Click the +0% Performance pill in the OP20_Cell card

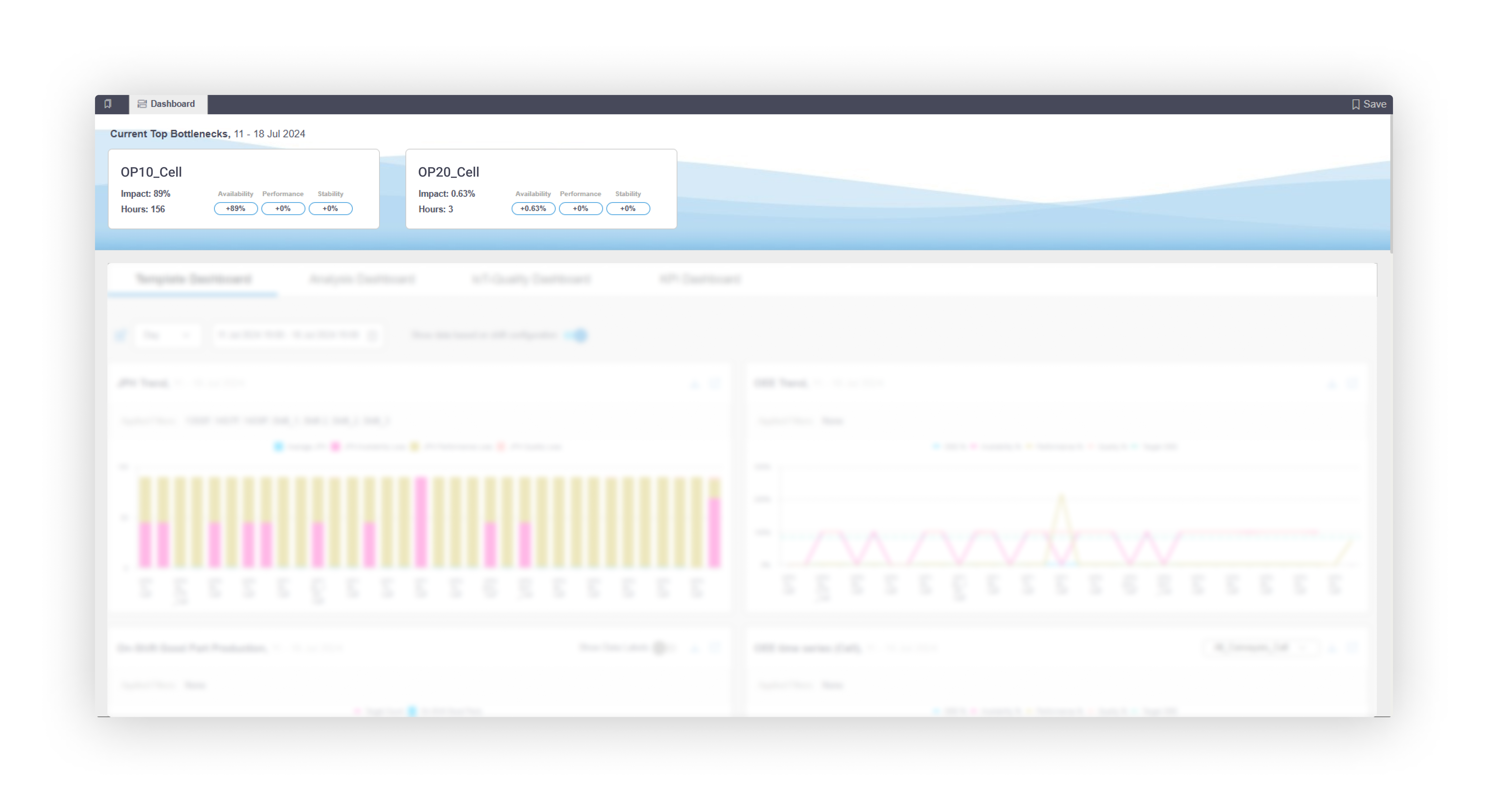pos(581,208)
